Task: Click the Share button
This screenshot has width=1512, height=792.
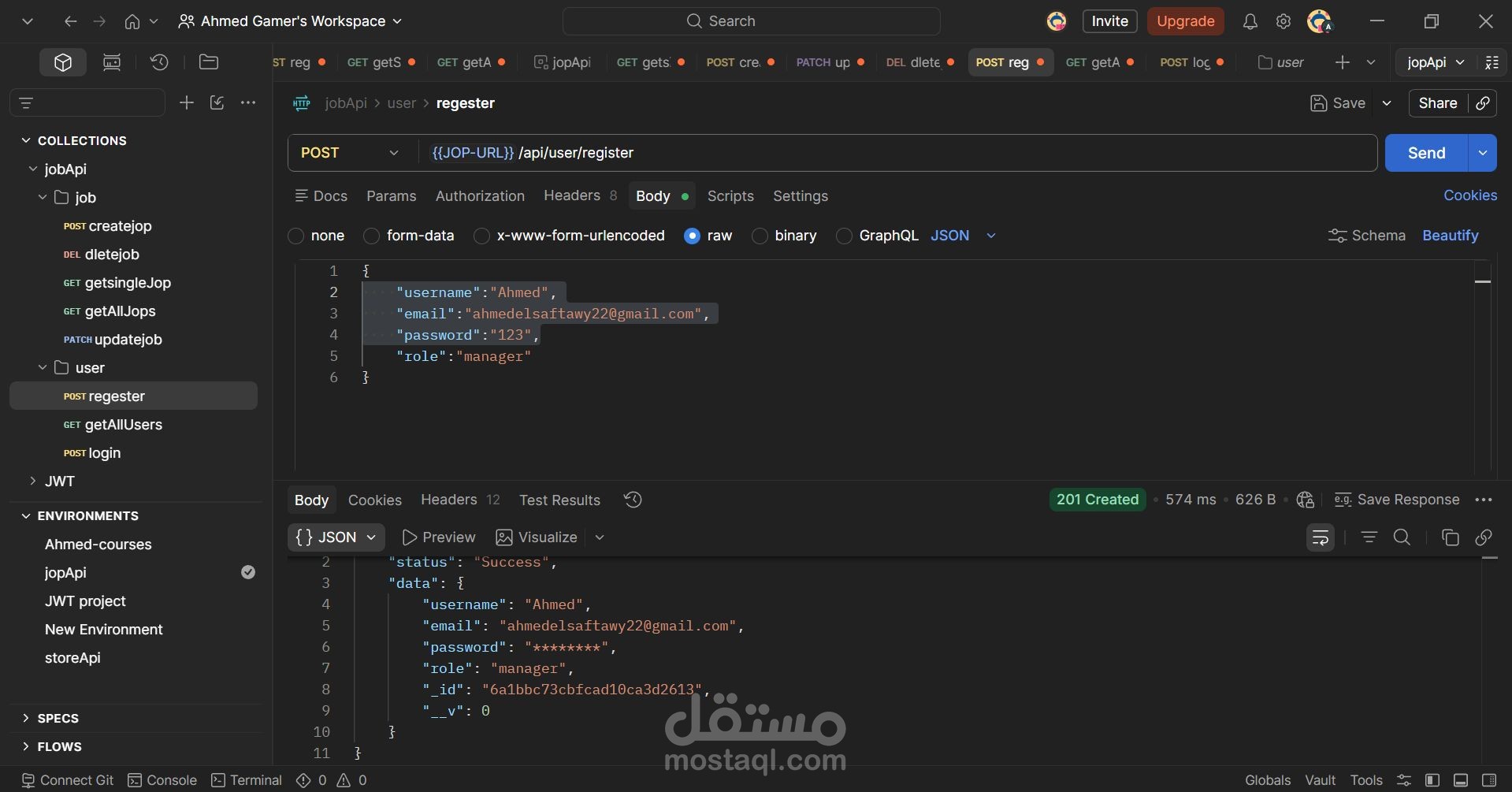Action: [x=1438, y=103]
